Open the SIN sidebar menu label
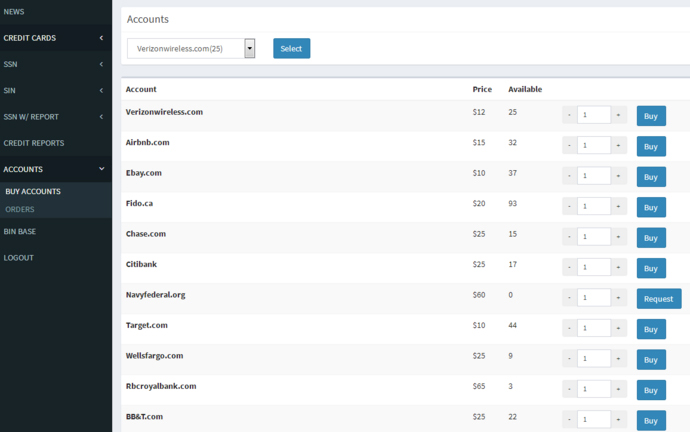This screenshot has height=432, width=690. click(x=9, y=91)
